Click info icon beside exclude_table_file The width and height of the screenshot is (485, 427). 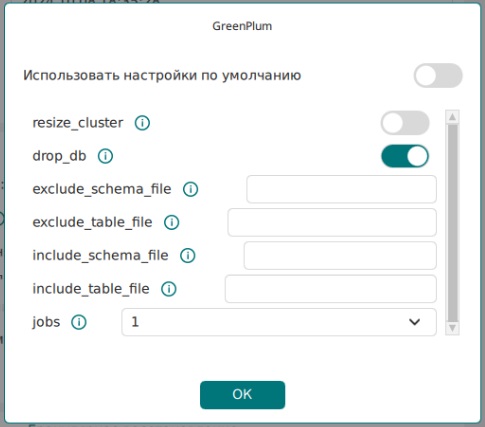[172, 222]
